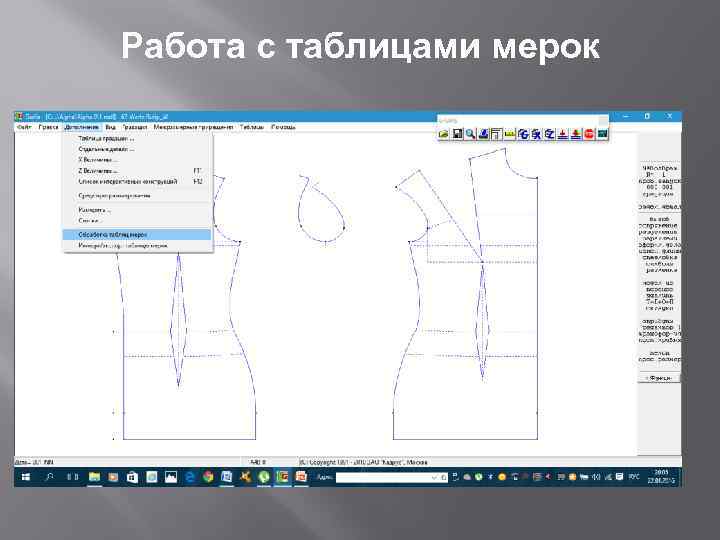
Task: Choose Z Величины… F11 menu entry
Action: (137, 171)
